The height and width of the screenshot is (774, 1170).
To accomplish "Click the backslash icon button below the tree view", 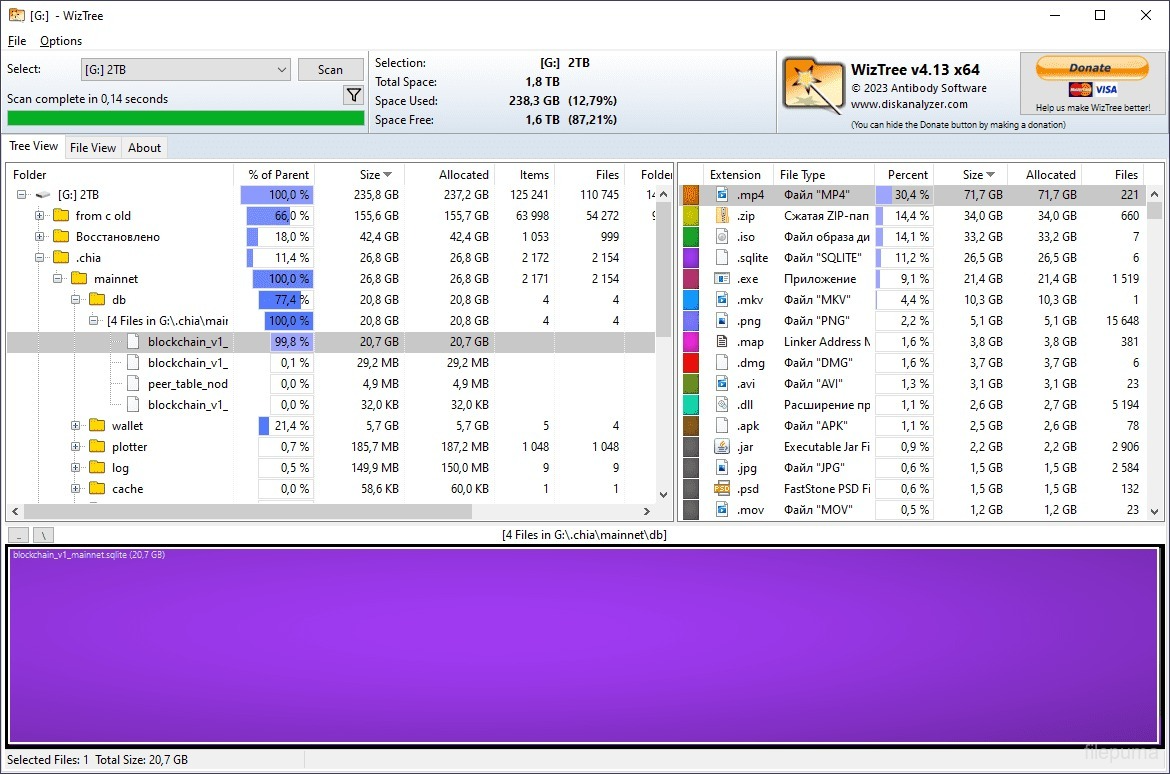I will click(x=42, y=535).
